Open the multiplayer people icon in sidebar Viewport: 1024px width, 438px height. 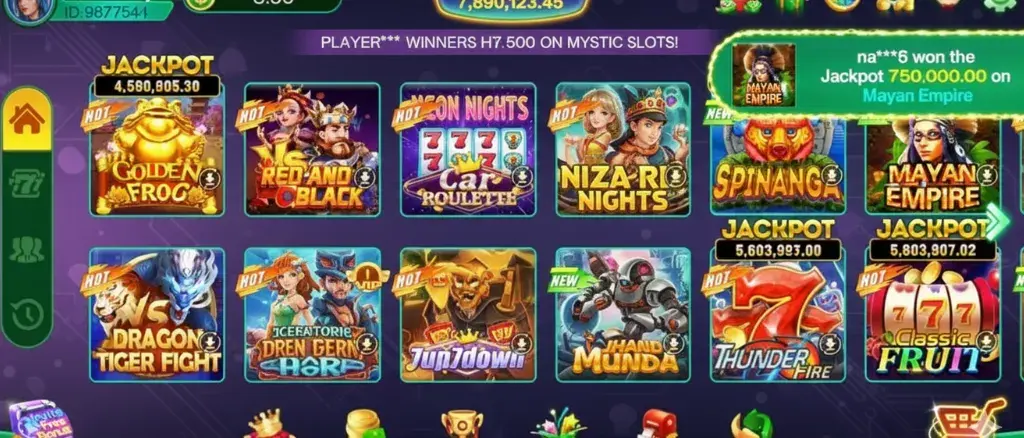point(27,250)
